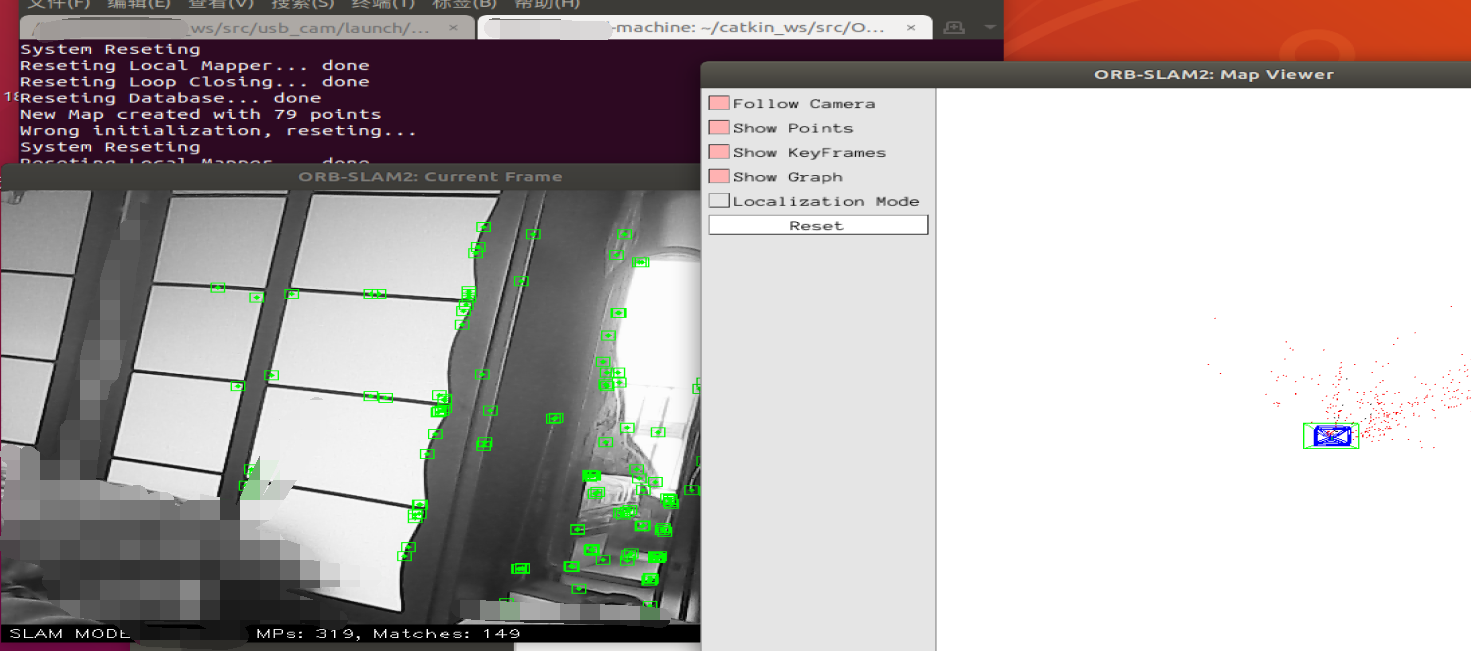Click the 'SLAM MODE' status text
The image size is (1471, 651).
70,634
